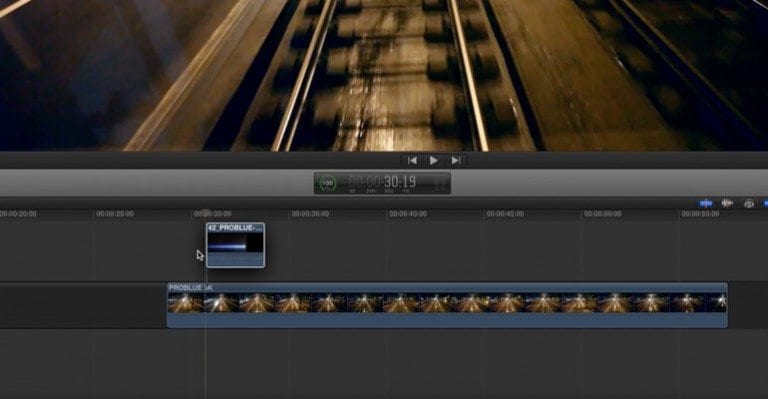Click the 00:00:20:00 ruler mark
This screenshot has height=399, width=768.
[x=18, y=214]
